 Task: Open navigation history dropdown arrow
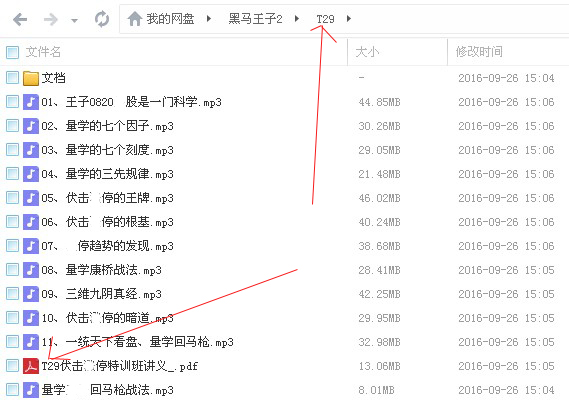(x=74, y=21)
